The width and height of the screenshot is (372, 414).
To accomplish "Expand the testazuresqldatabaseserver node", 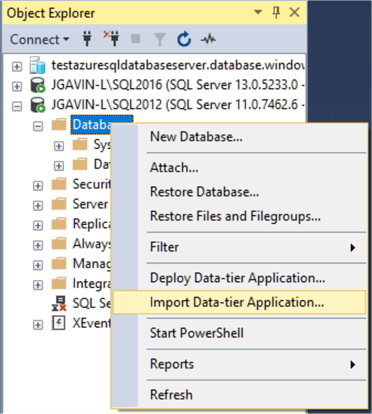I will click(x=17, y=67).
